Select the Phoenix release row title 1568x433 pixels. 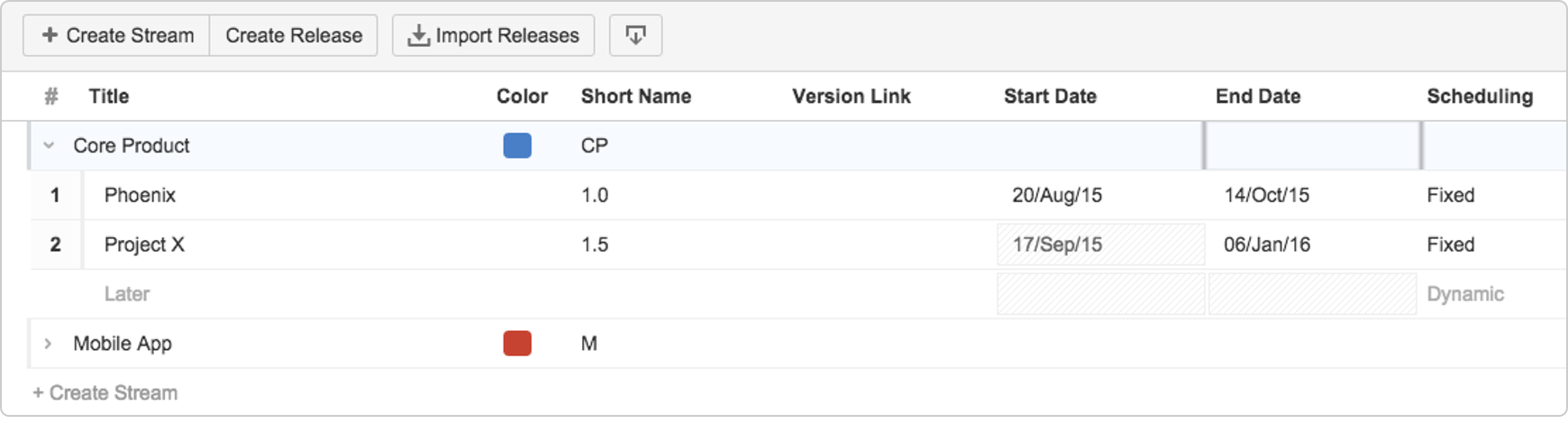(x=140, y=195)
